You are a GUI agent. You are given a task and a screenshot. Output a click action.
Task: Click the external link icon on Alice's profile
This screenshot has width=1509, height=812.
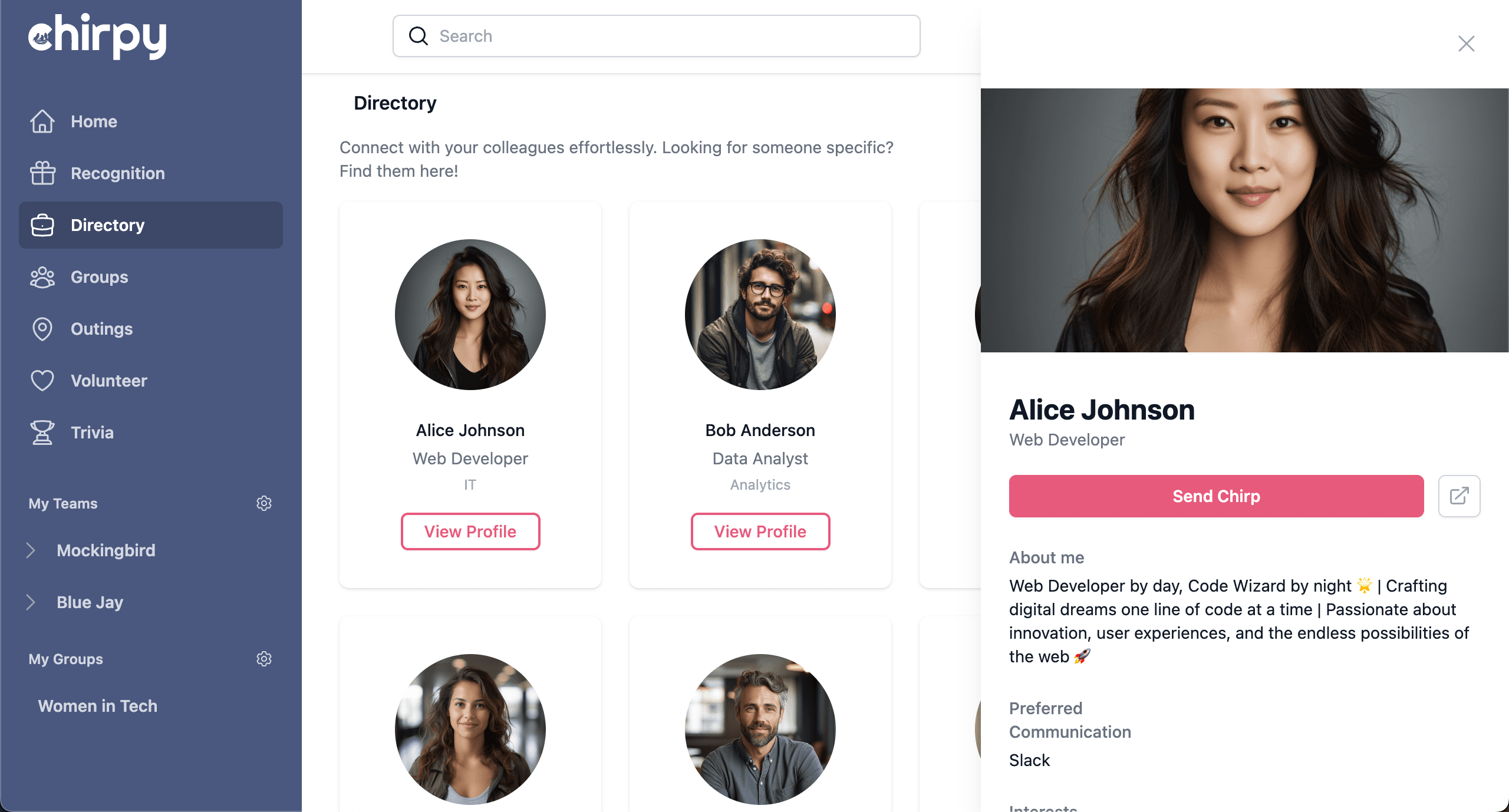(x=1459, y=496)
